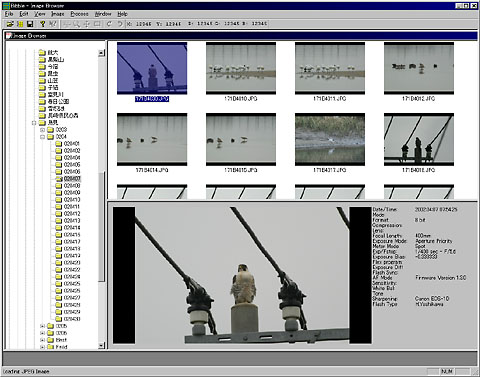The width and height of the screenshot is (480, 377).
Task: Select folder 020430 in the tree
Action: pyautogui.click(x=72, y=319)
